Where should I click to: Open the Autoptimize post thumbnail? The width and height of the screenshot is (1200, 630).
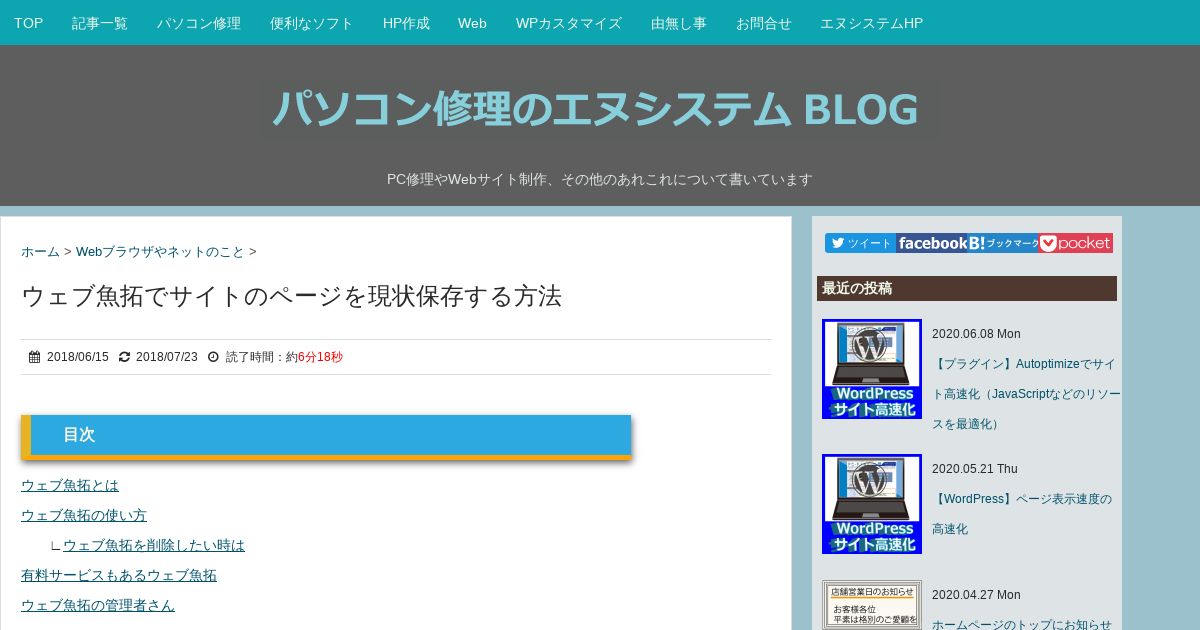(872, 369)
